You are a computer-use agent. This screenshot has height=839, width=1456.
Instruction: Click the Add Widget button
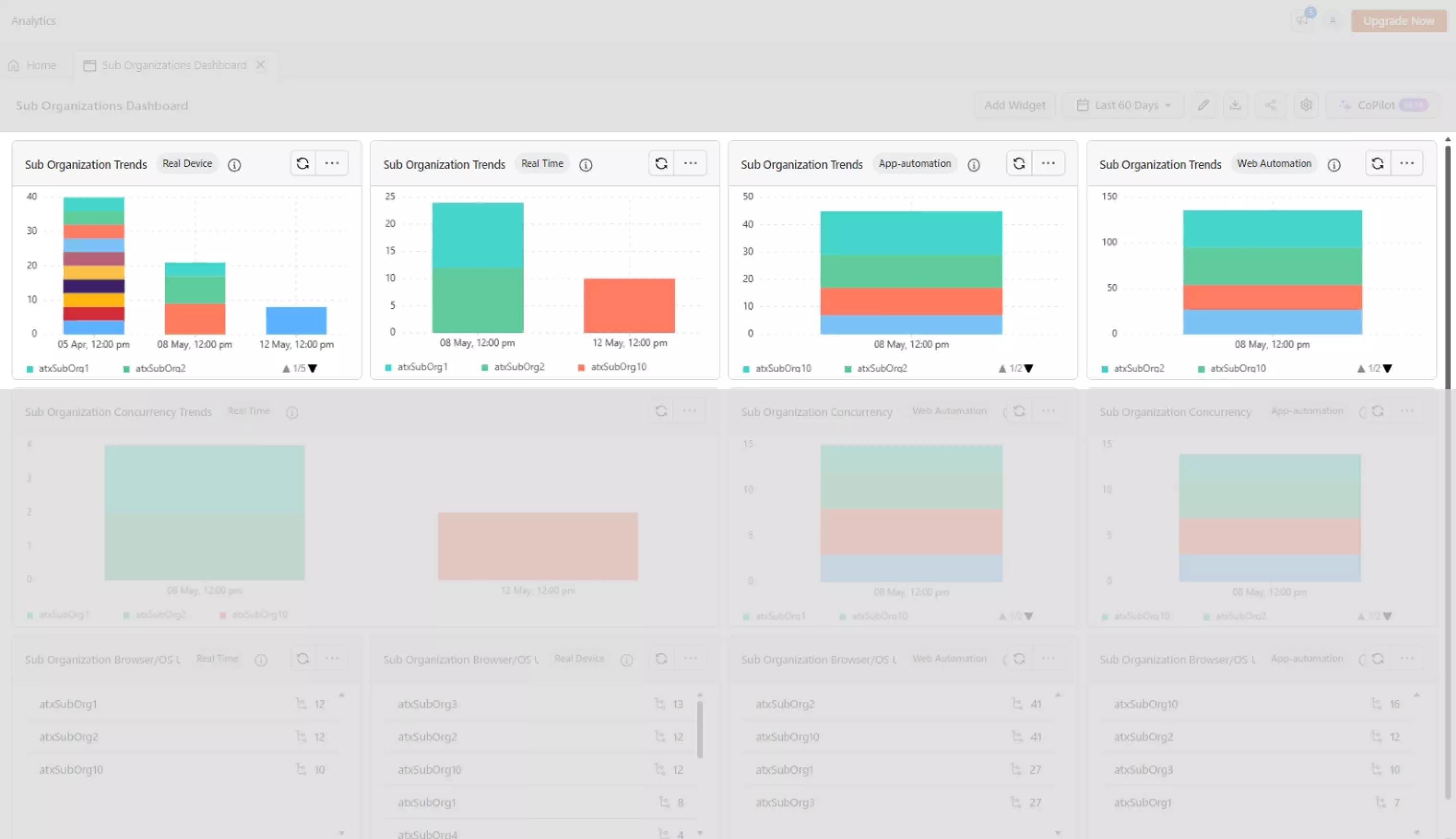pos(1014,105)
